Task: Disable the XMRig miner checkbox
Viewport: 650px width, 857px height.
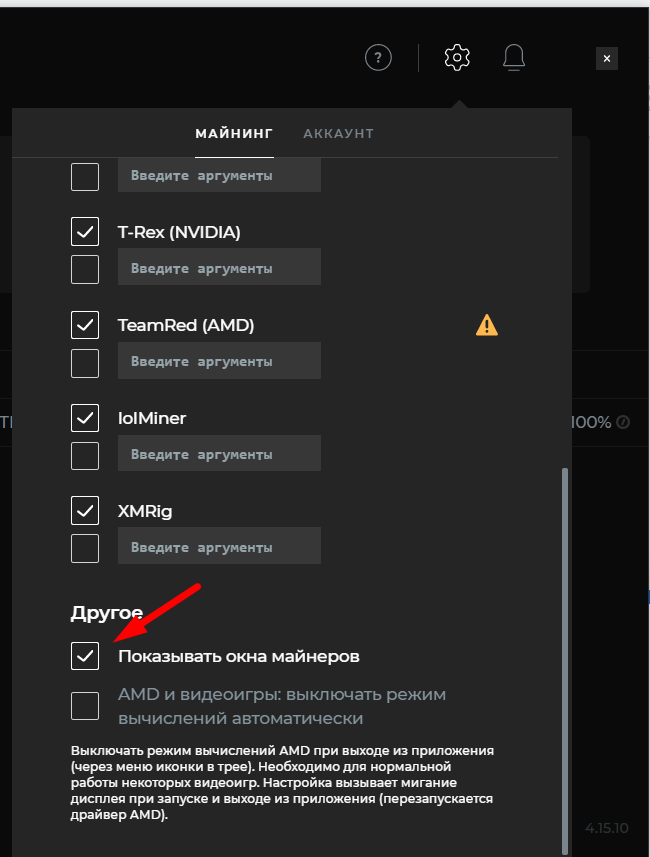Action: tap(85, 511)
